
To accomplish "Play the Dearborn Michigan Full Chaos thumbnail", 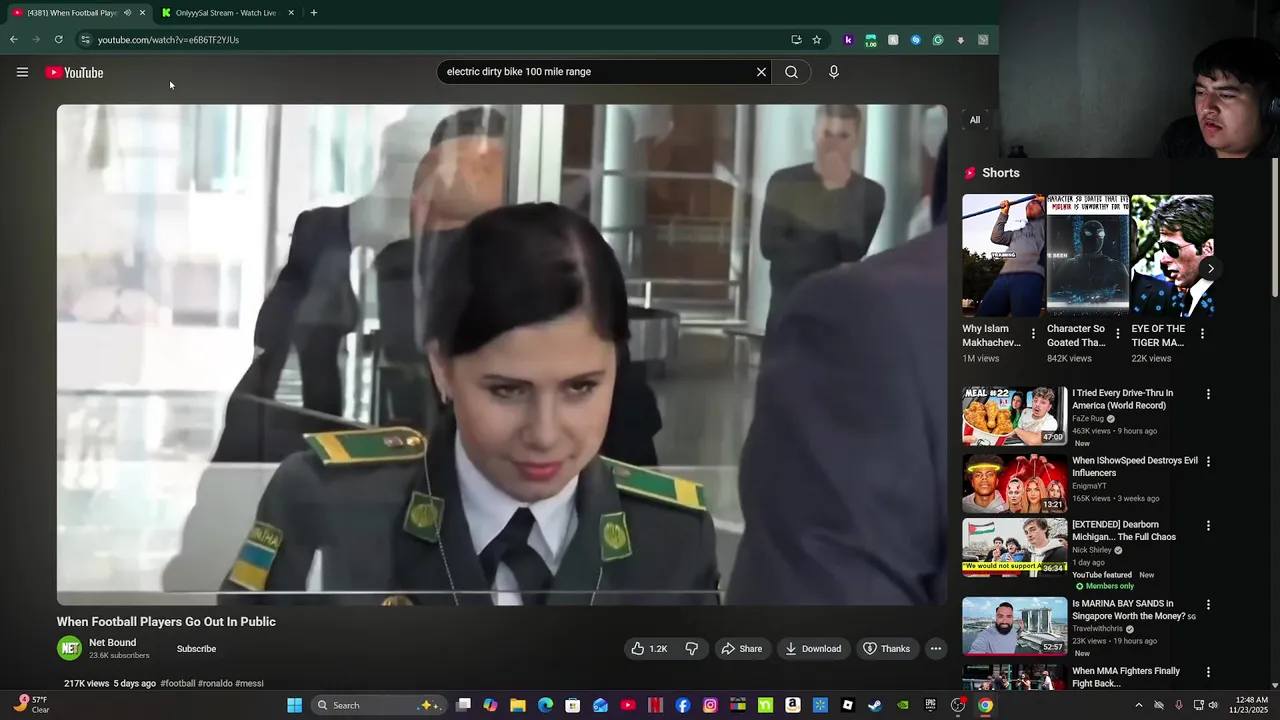I will point(1015,547).
